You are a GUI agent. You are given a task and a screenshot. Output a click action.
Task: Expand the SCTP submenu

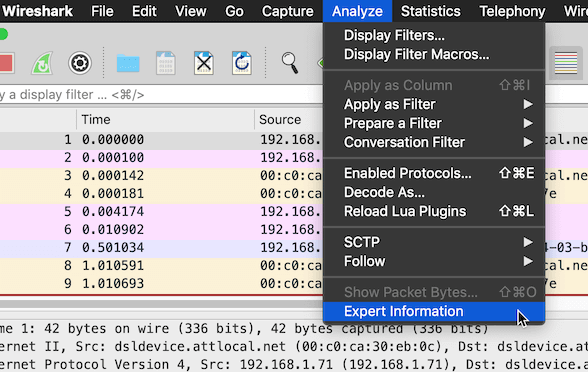pyautogui.click(x=434, y=242)
